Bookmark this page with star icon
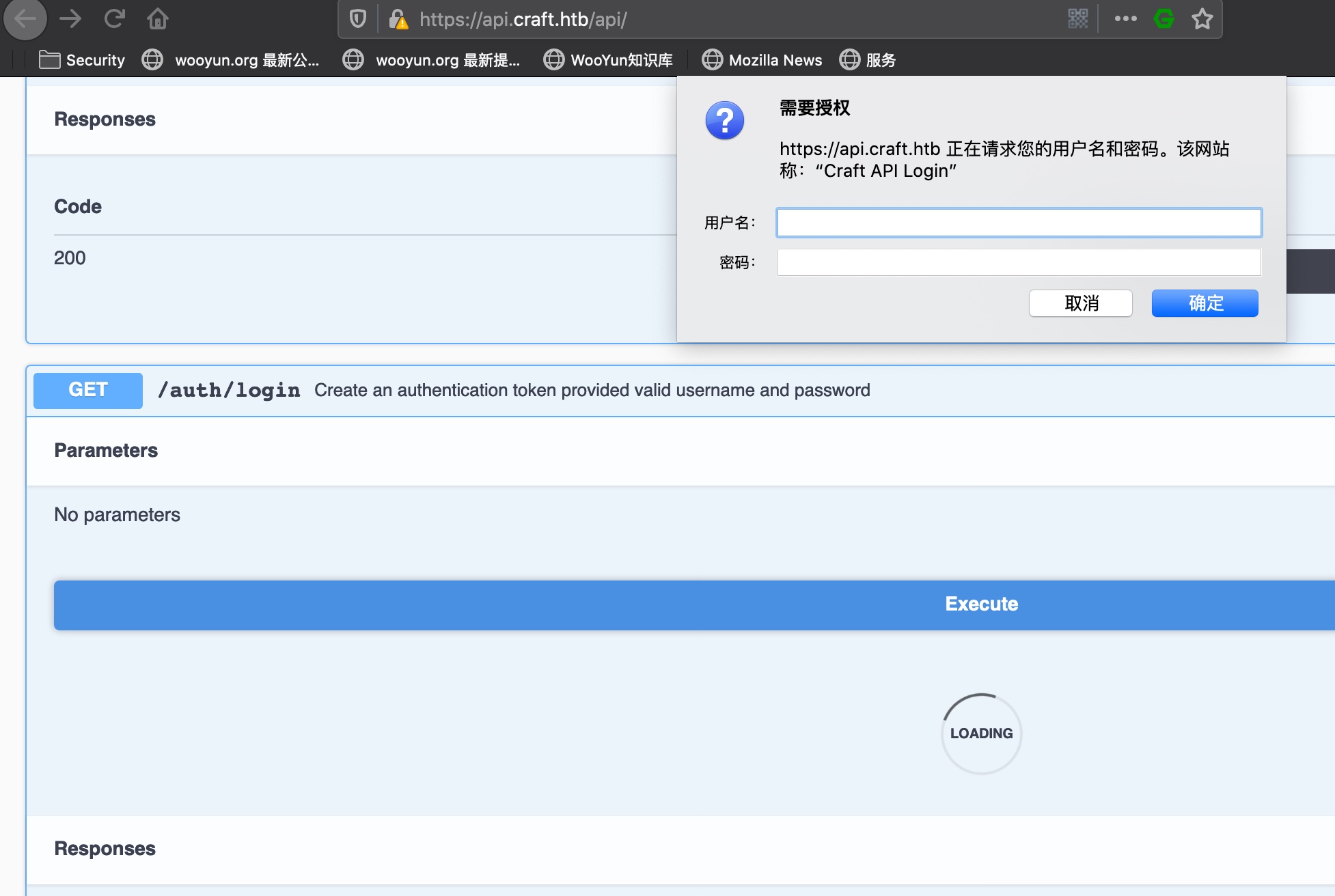1335x896 pixels. tap(1202, 19)
